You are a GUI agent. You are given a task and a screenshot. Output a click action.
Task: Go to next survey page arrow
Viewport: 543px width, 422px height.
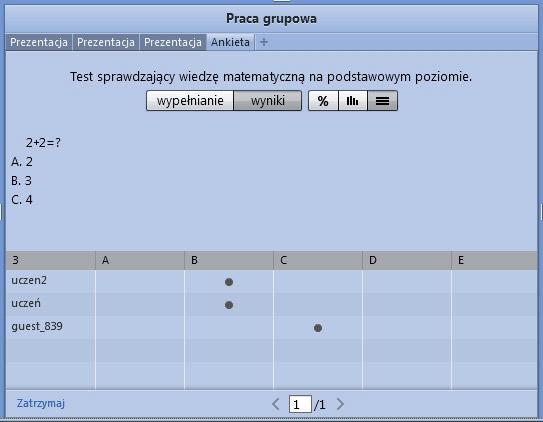click(340, 404)
